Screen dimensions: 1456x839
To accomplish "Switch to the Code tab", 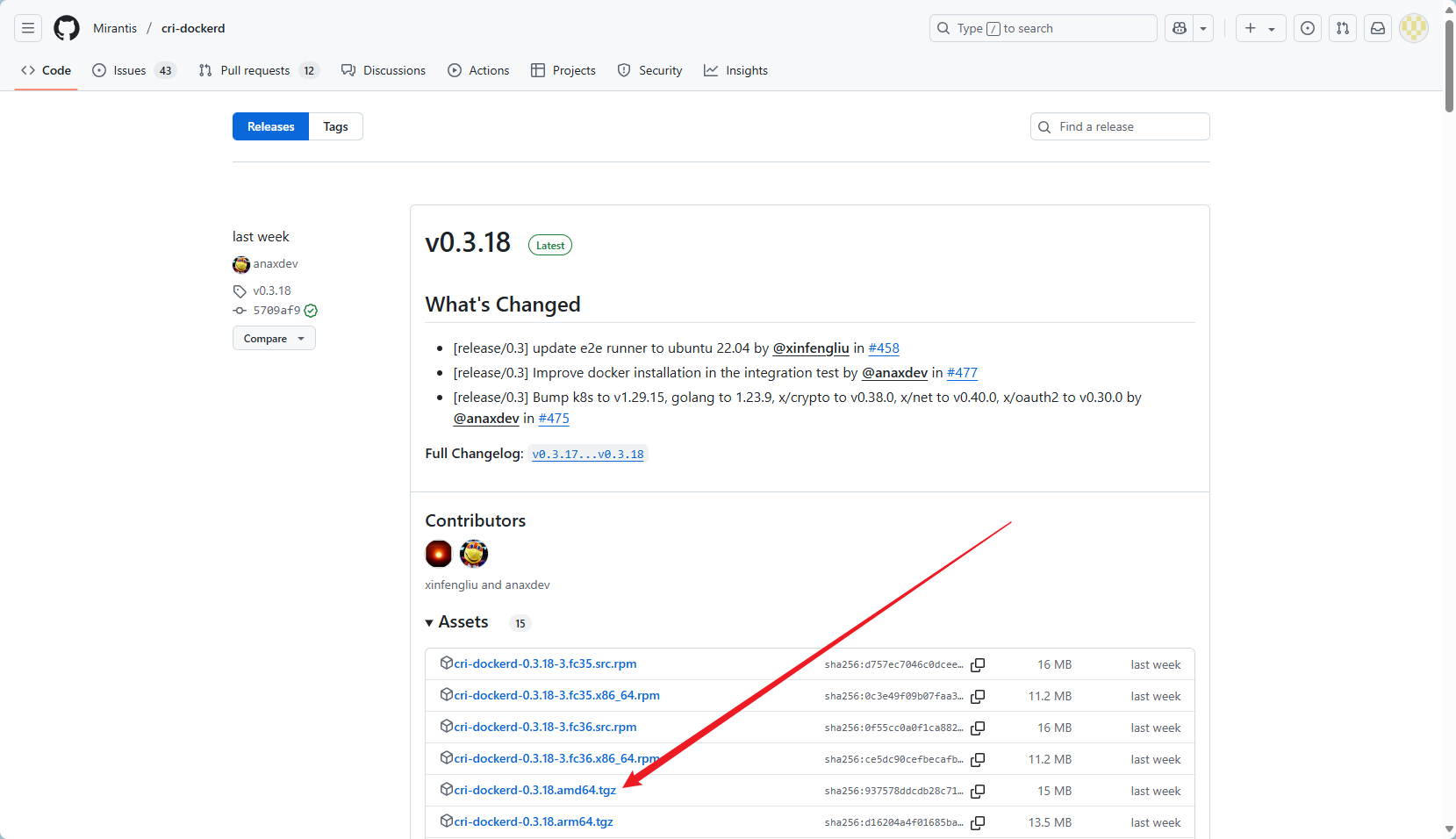I will [x=47, y=70].
